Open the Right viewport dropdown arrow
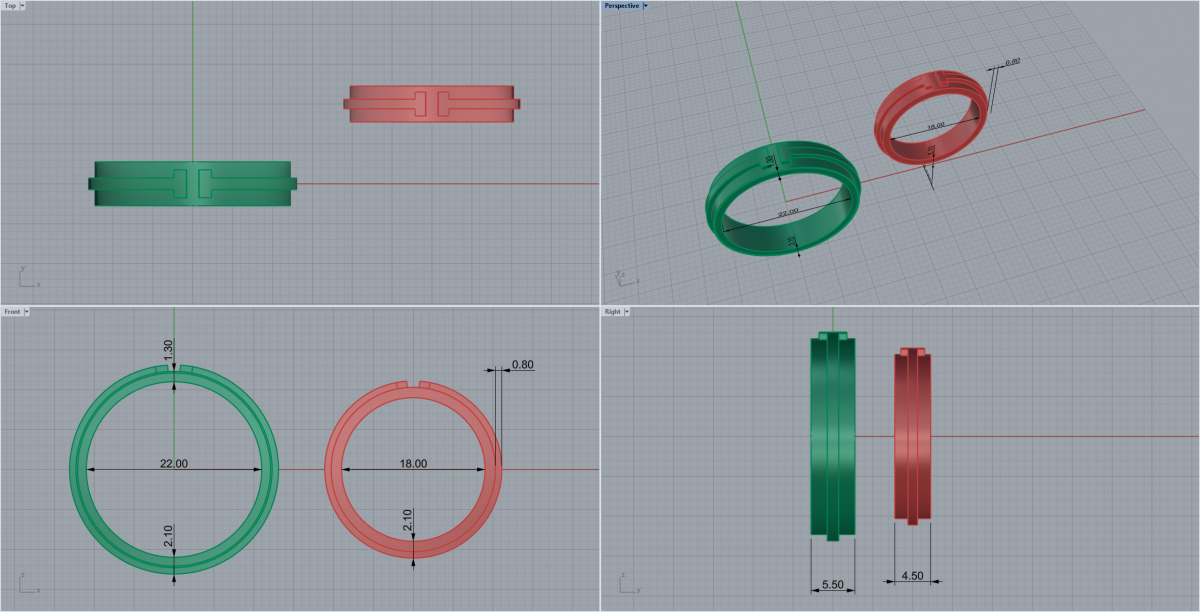The image size is (1200, 612). tap(626, 312)
